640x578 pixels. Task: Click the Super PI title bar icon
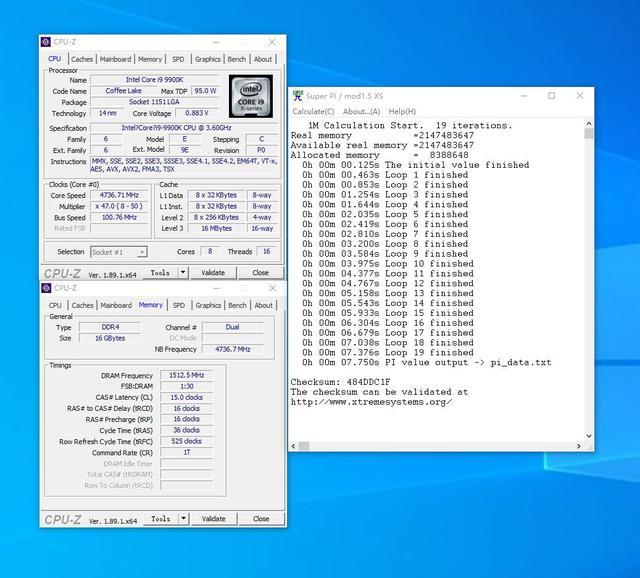click(298, 96)
